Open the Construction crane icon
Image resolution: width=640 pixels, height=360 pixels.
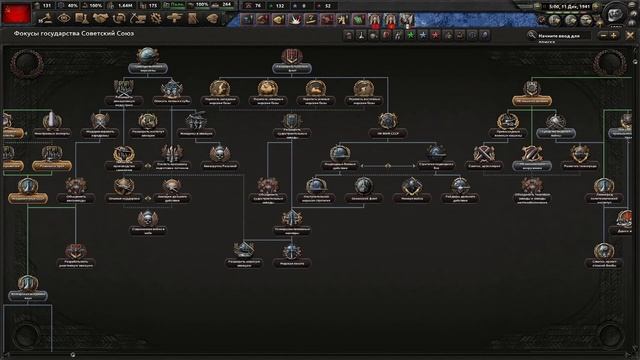pyautogui.click(x=138, y=18)
